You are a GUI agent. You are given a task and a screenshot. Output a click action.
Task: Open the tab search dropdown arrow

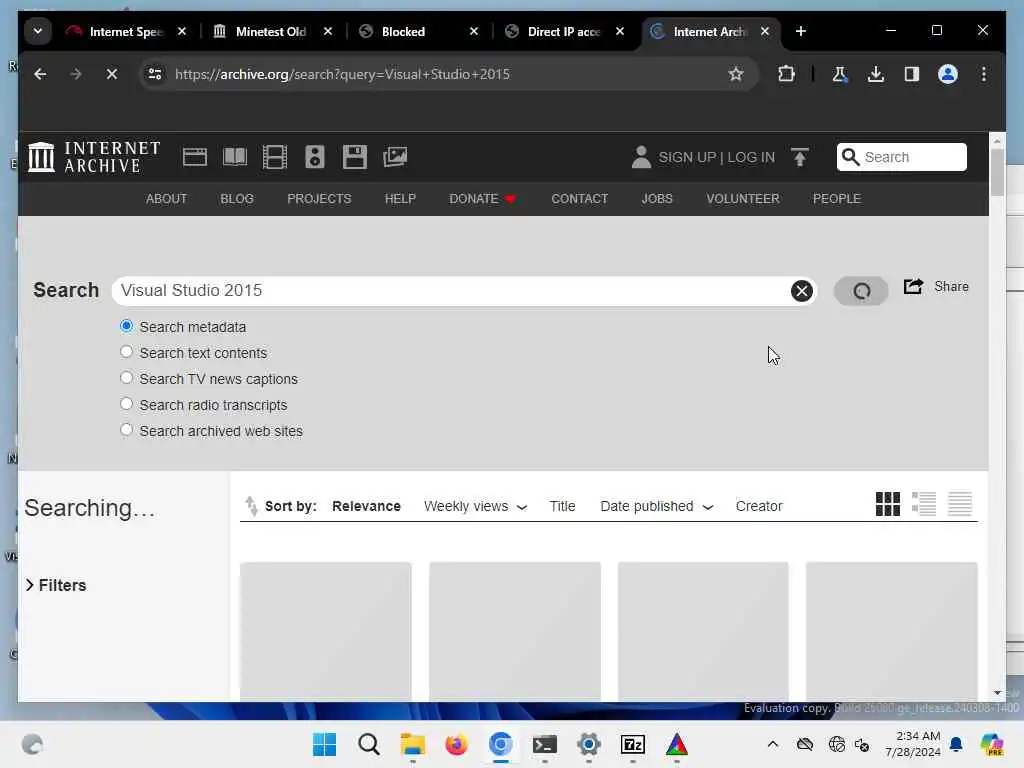pos(38,31)
